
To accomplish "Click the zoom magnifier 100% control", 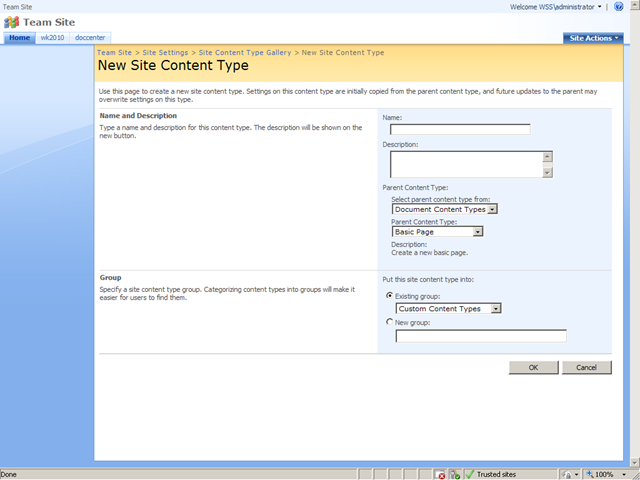I will 600,474.
